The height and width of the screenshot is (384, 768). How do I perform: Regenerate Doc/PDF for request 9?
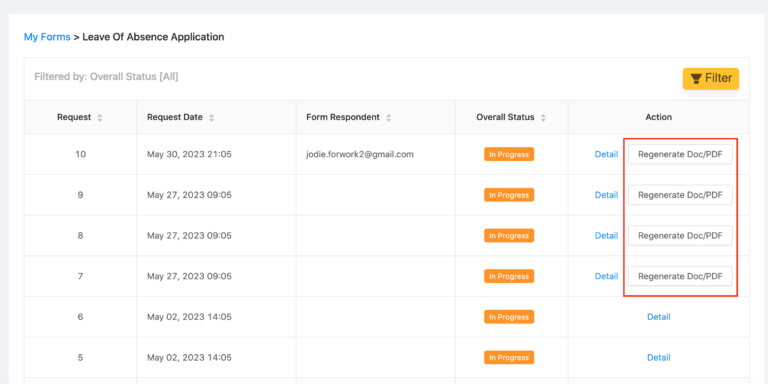[680, 195]
